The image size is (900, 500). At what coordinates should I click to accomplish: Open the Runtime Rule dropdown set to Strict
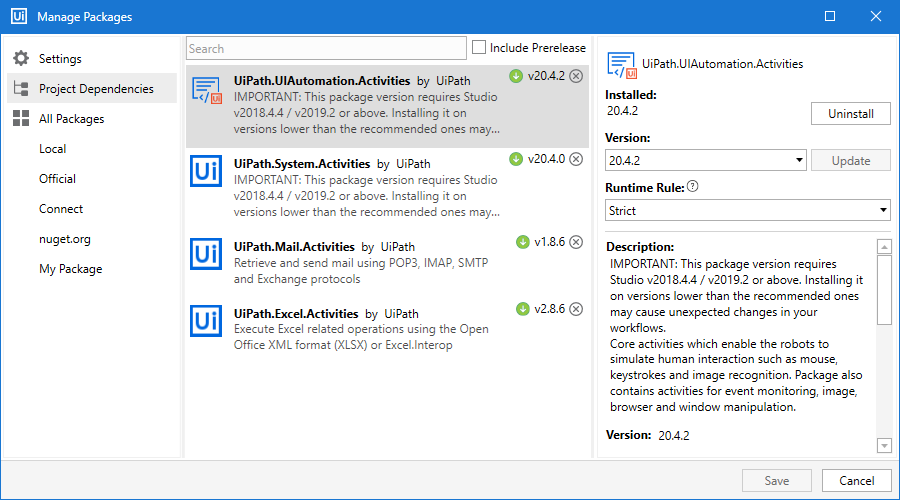click(x=747, y=210)
